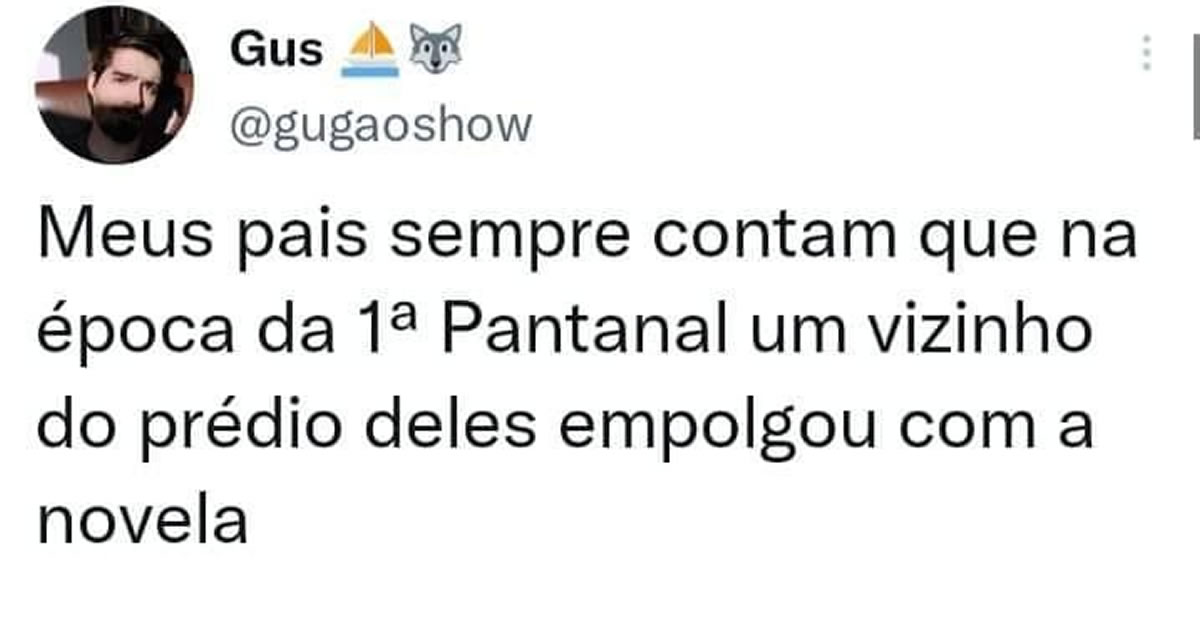Open the three-dot more options menu
The image size is (1200, 630).
1147,52
